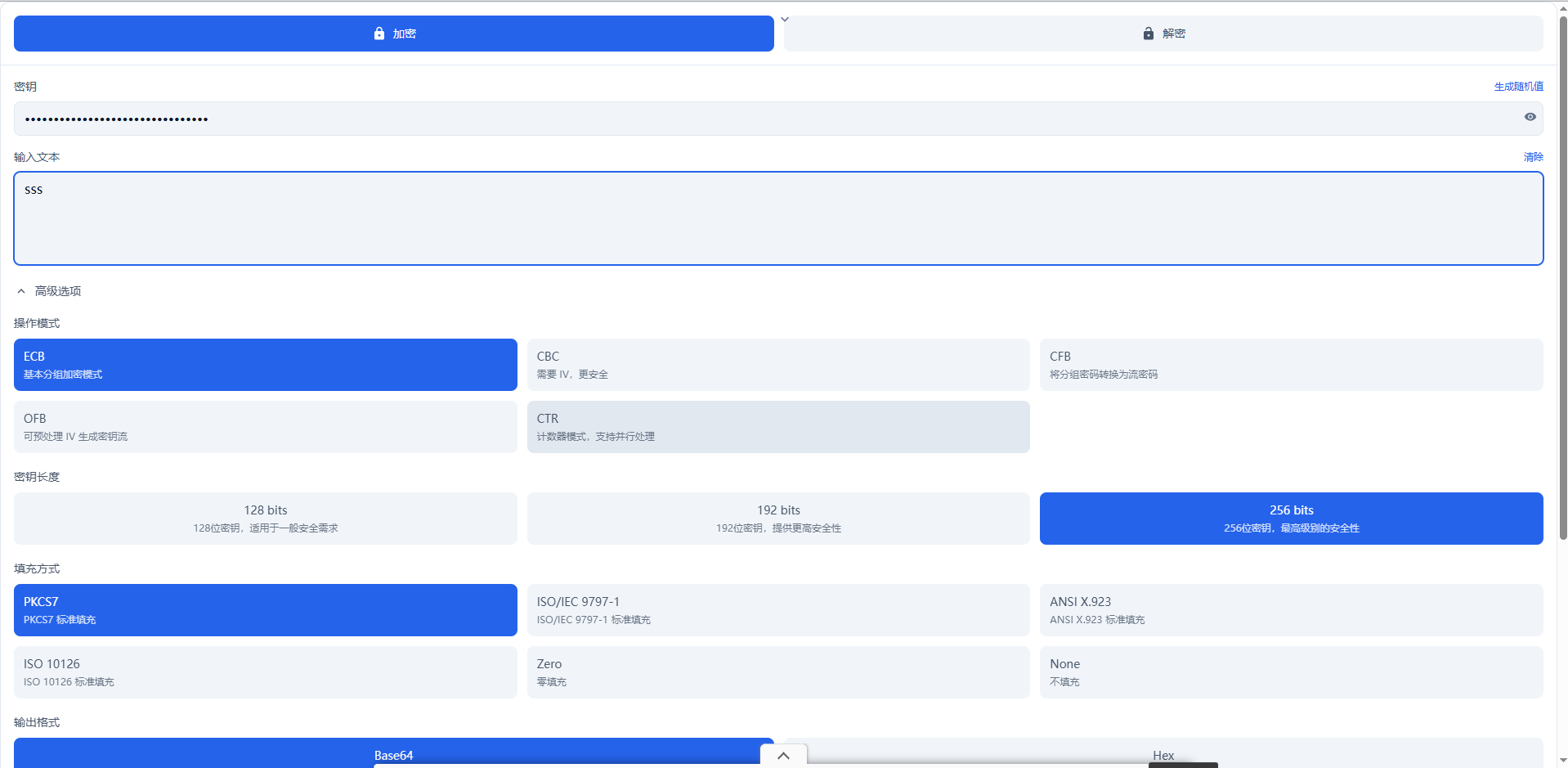Set key length to 128 bits

click(x=265, y=519)
